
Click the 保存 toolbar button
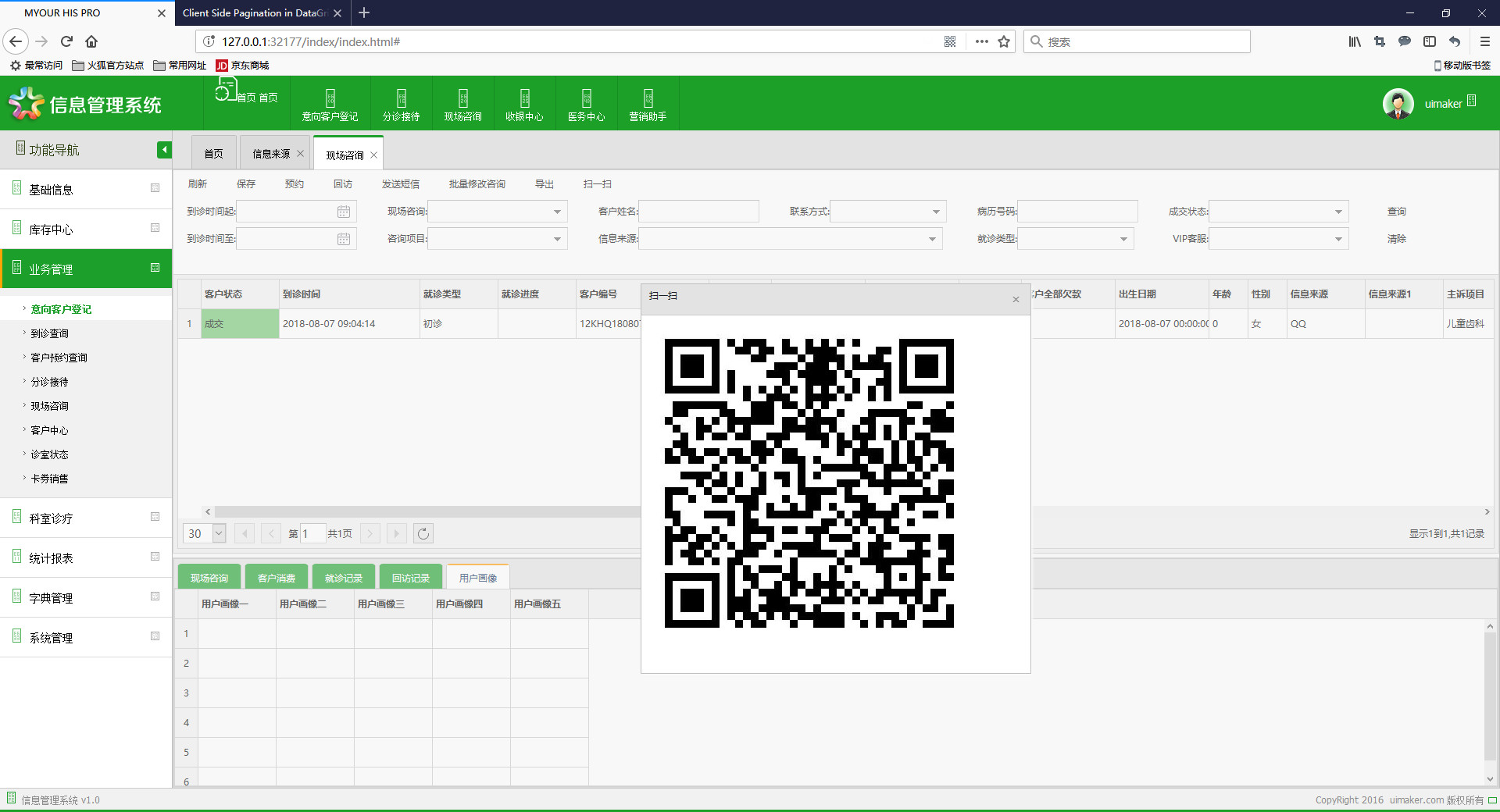coord(246,184)
